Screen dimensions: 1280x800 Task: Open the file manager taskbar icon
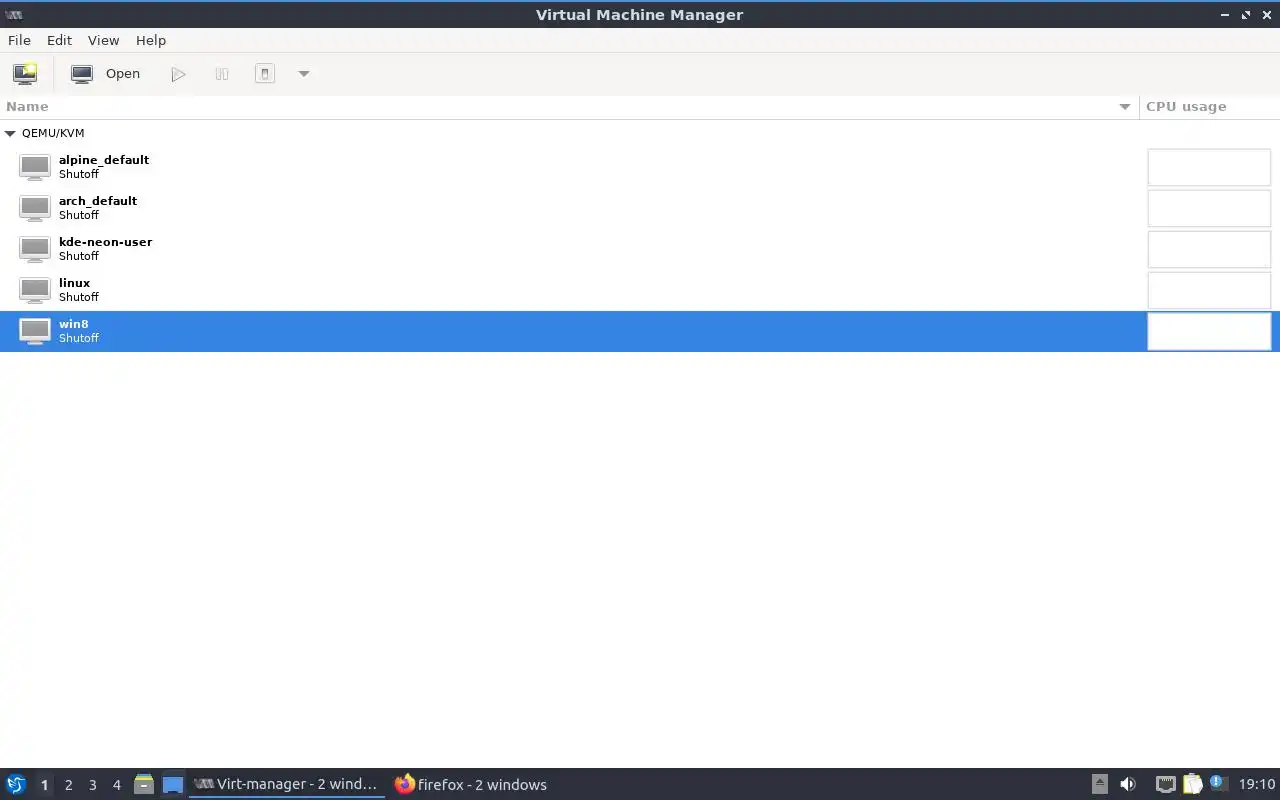click(144, 785)
